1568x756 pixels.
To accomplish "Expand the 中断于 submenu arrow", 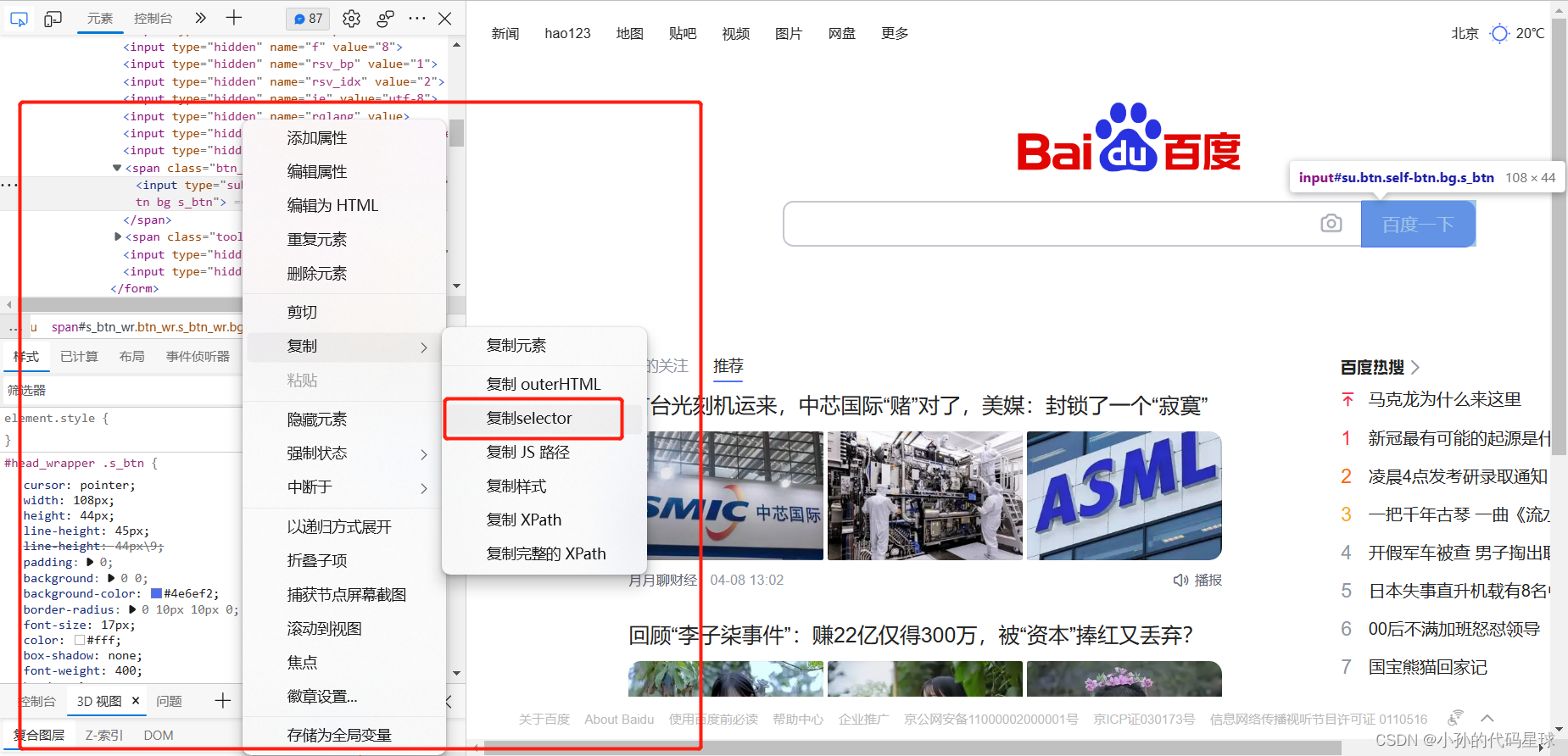I will coord(424,488).
